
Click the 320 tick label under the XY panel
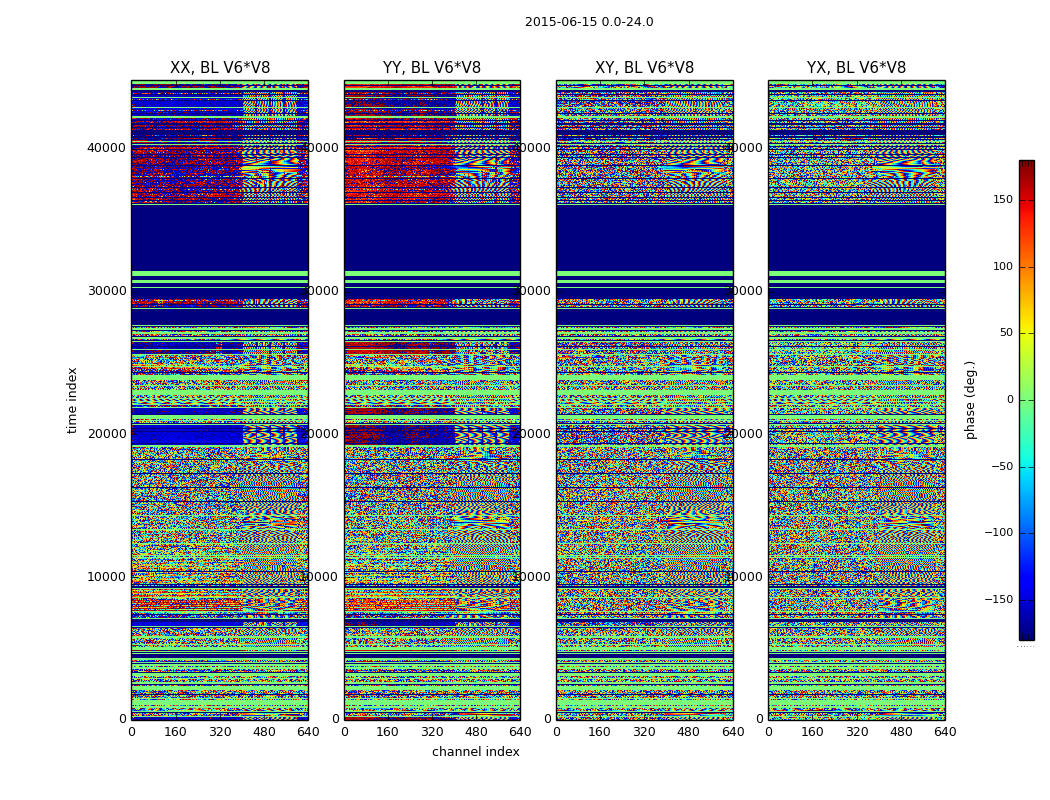coord(644,732)
